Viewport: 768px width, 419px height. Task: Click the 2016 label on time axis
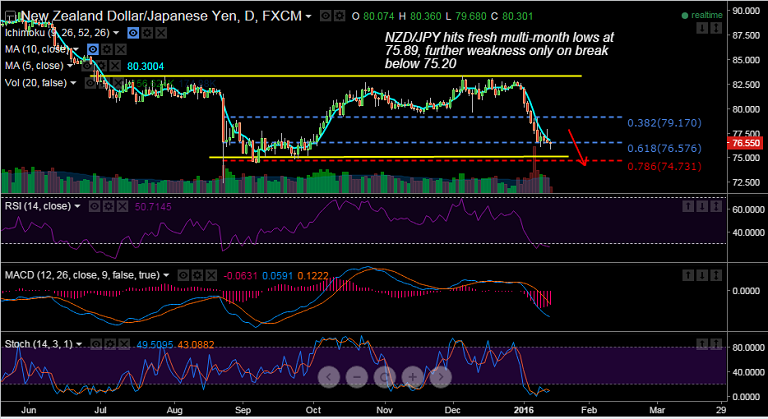[524, 410]
